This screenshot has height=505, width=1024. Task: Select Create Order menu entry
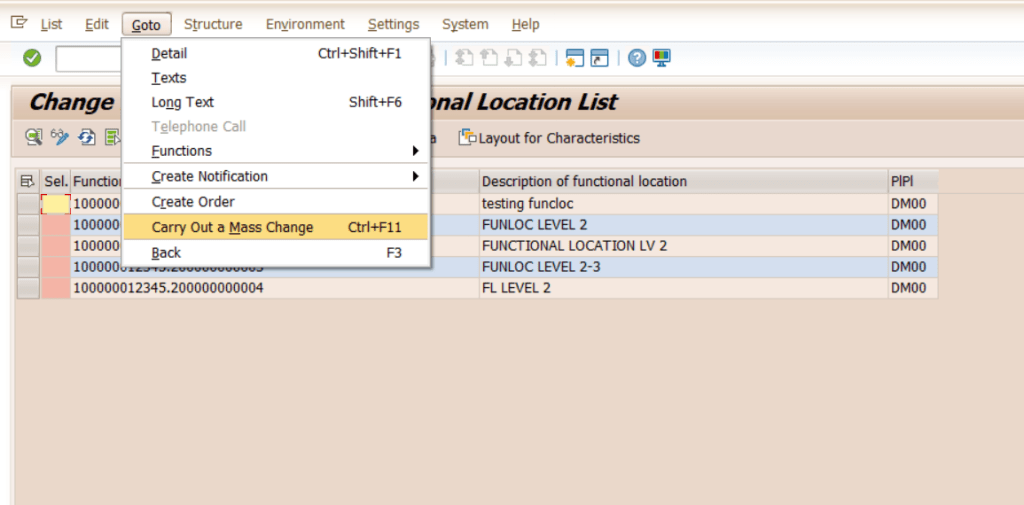click(193, 202)
